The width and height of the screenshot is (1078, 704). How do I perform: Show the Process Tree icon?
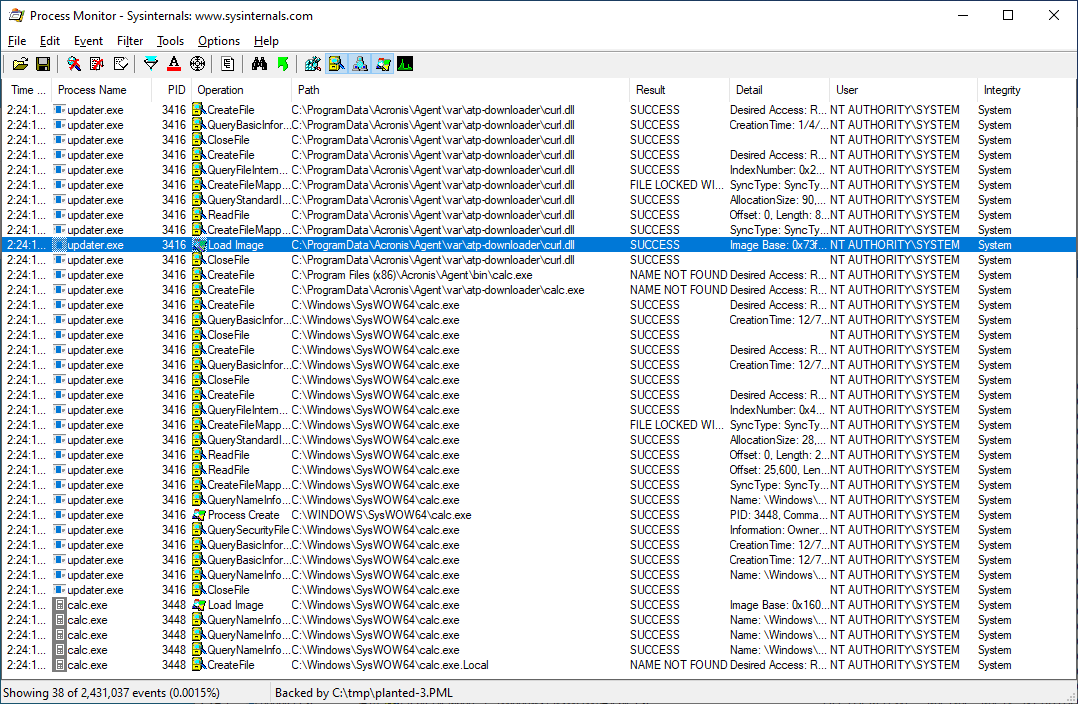point(228,64)
